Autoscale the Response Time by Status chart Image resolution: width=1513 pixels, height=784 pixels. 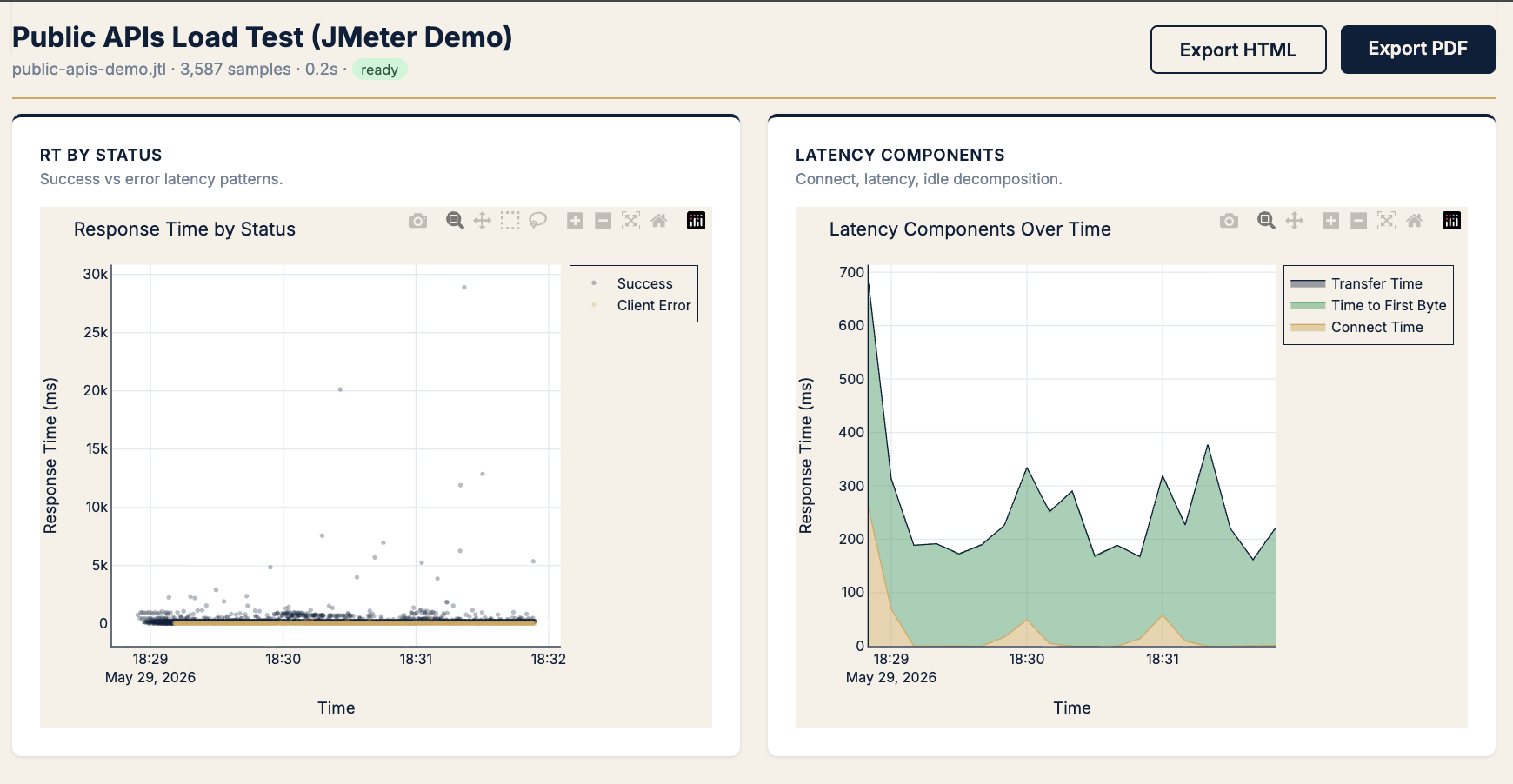(x=630, y=221)
